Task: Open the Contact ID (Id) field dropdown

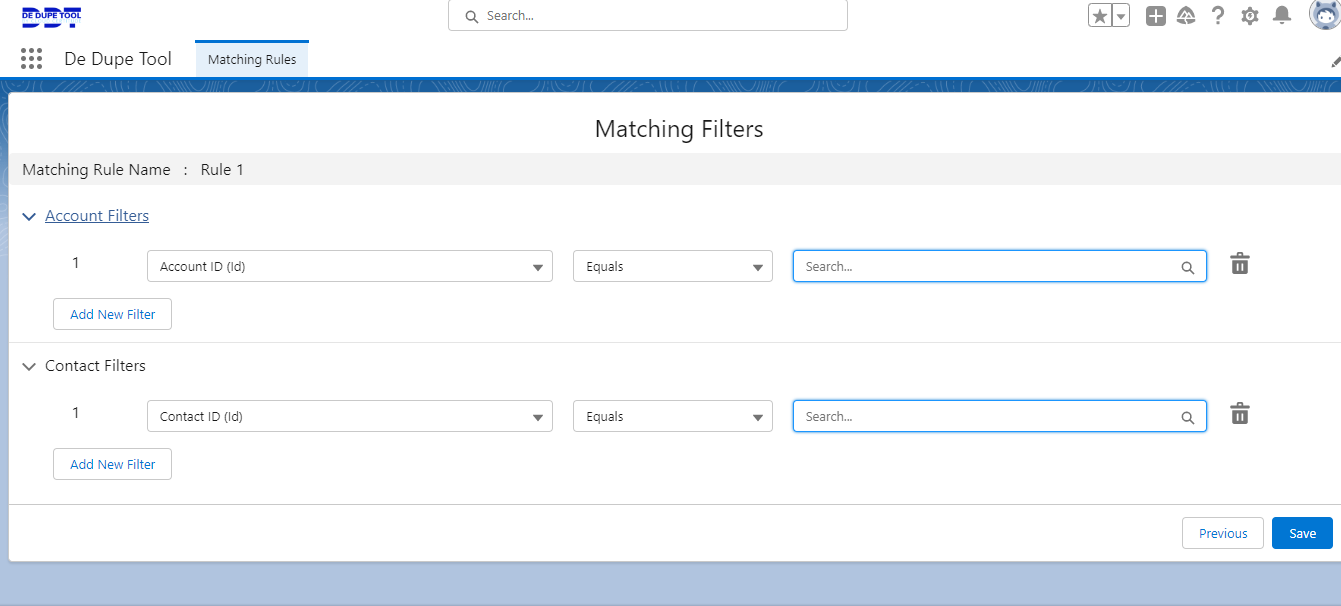Action: (349, 417)
